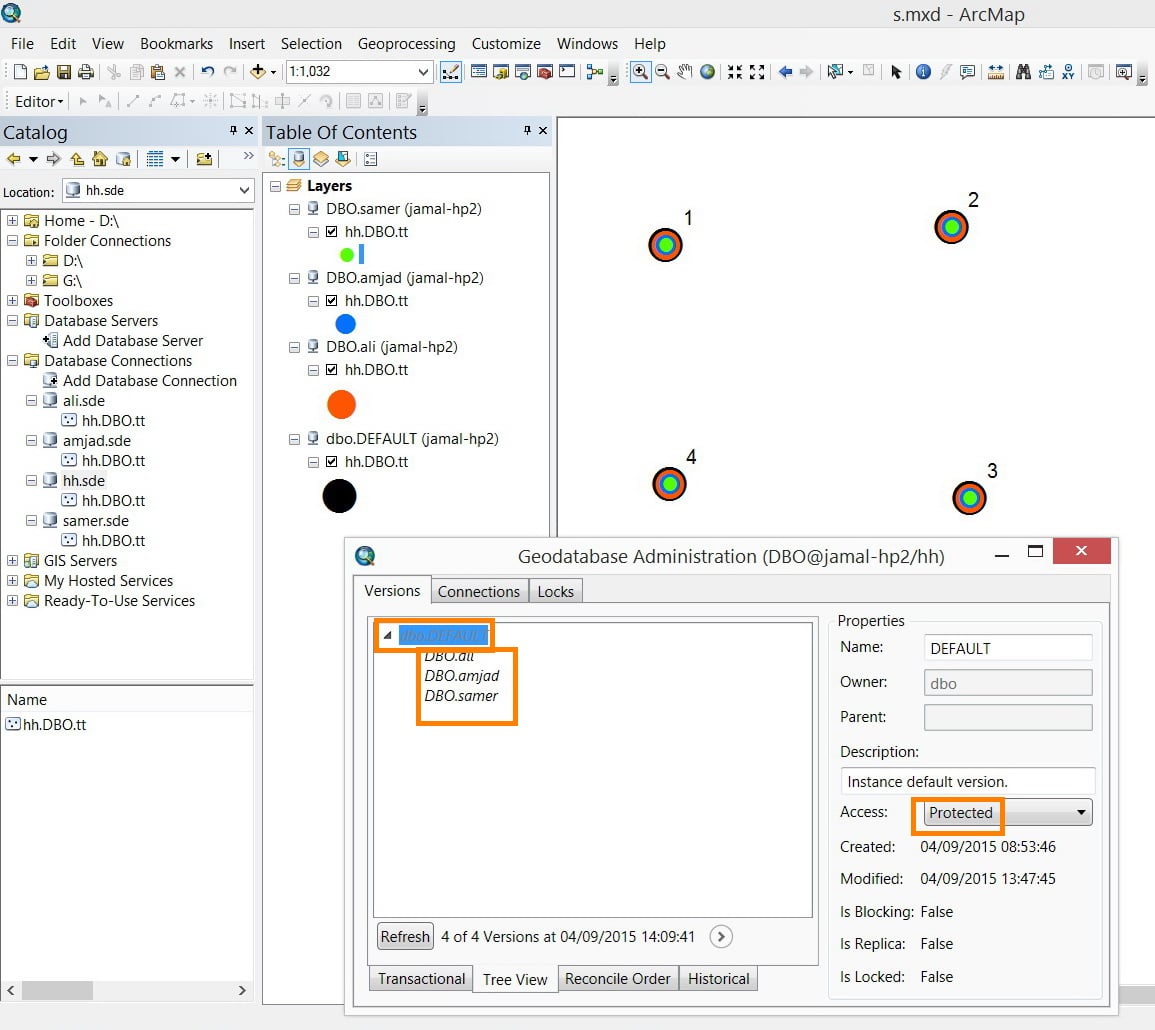This screenshot has width=1155, height=1030.
Task: Click Connect To Folder icon in Catalog
Action: [x=204, y=158]
